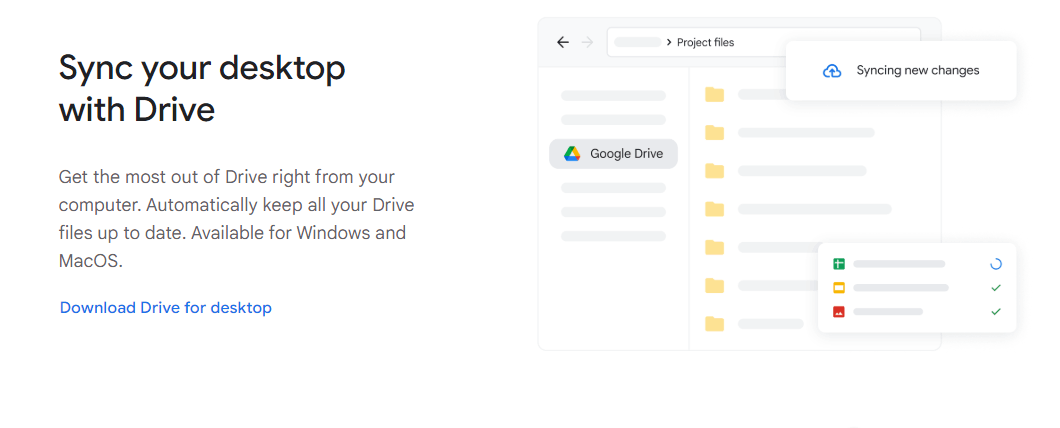The width and height of the screenshot is (1060, 428).
Task: Click the checkmark beside the image file
Action: [995, 312]
